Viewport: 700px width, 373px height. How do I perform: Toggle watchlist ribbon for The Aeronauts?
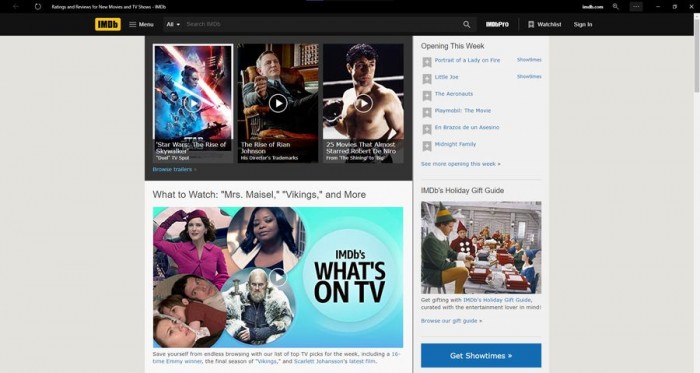click(x=427, y=95)
